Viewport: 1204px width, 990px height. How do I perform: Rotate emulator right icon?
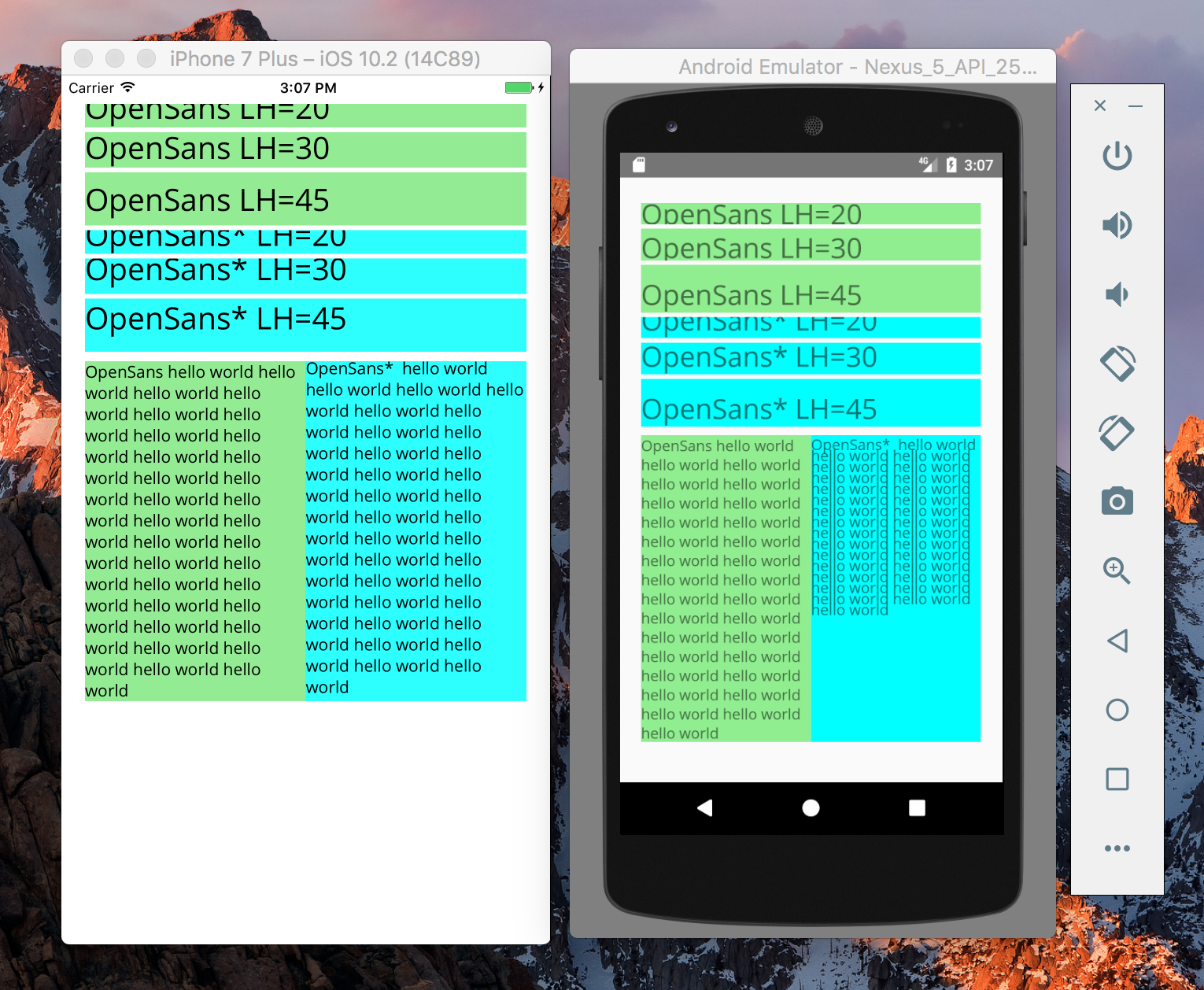coord(1117,433)
